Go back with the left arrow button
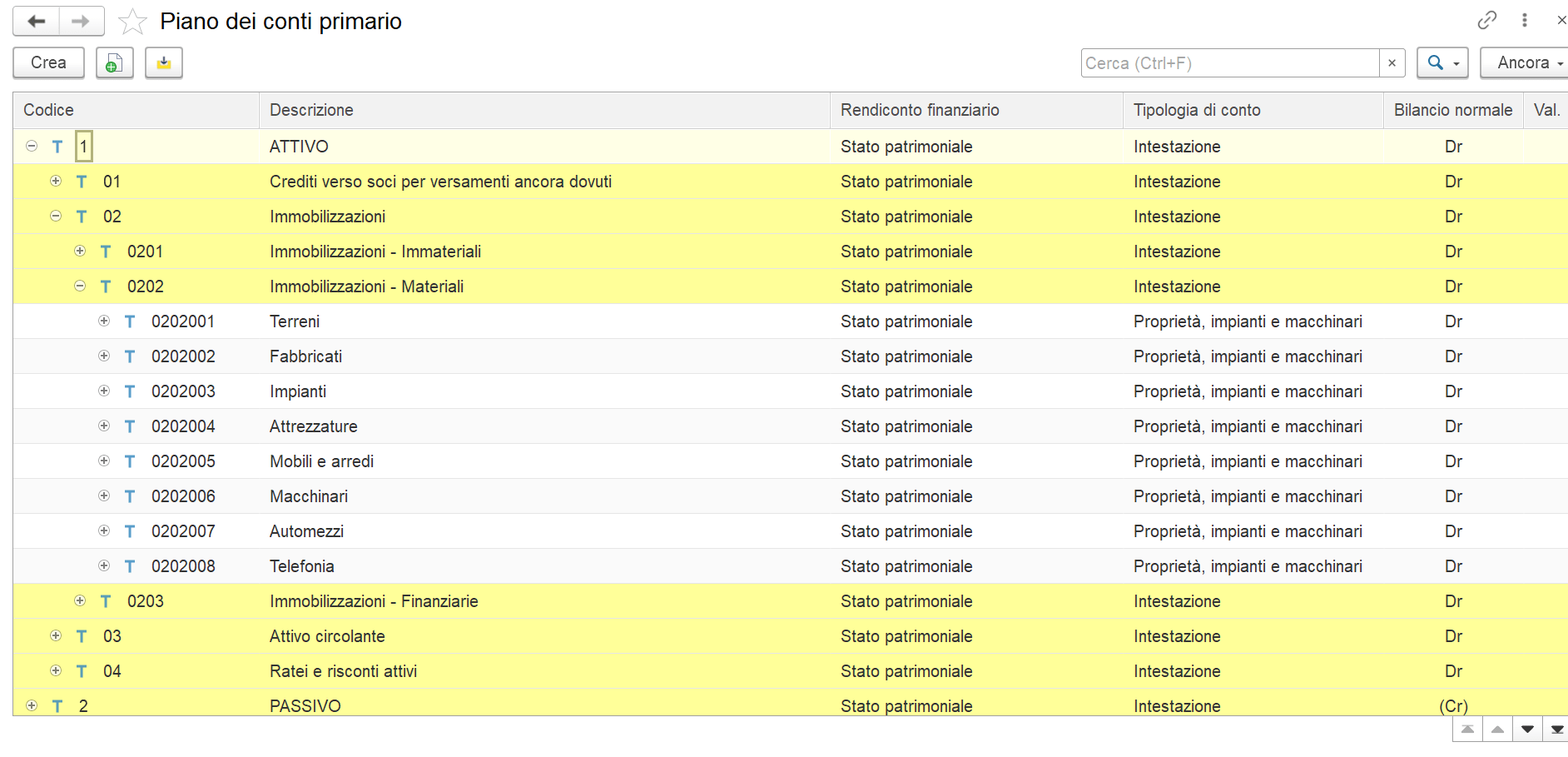This screenshot has height=757, width=1568. tap(36, 21)
